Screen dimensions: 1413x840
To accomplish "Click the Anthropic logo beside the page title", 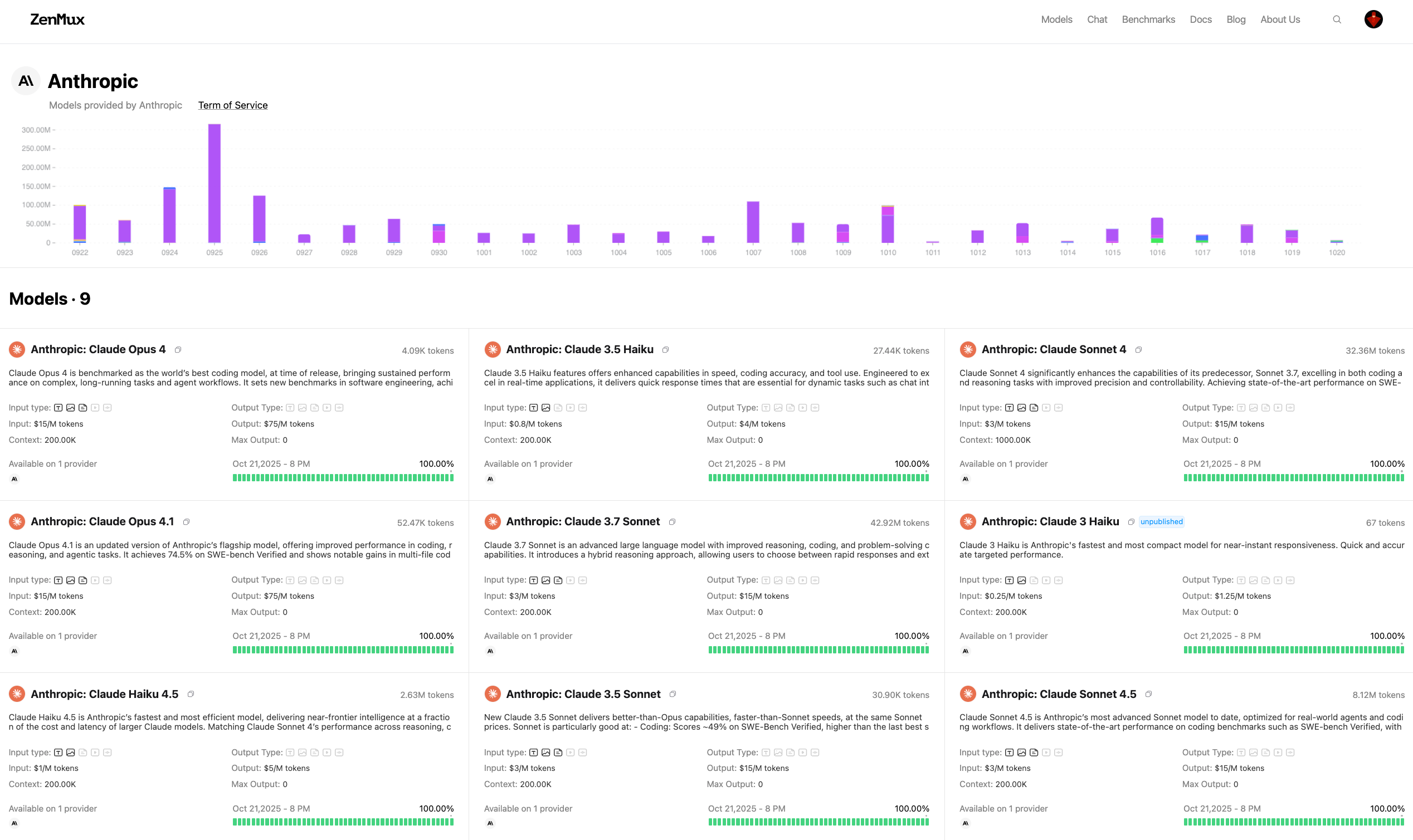I will pos(26,81).
